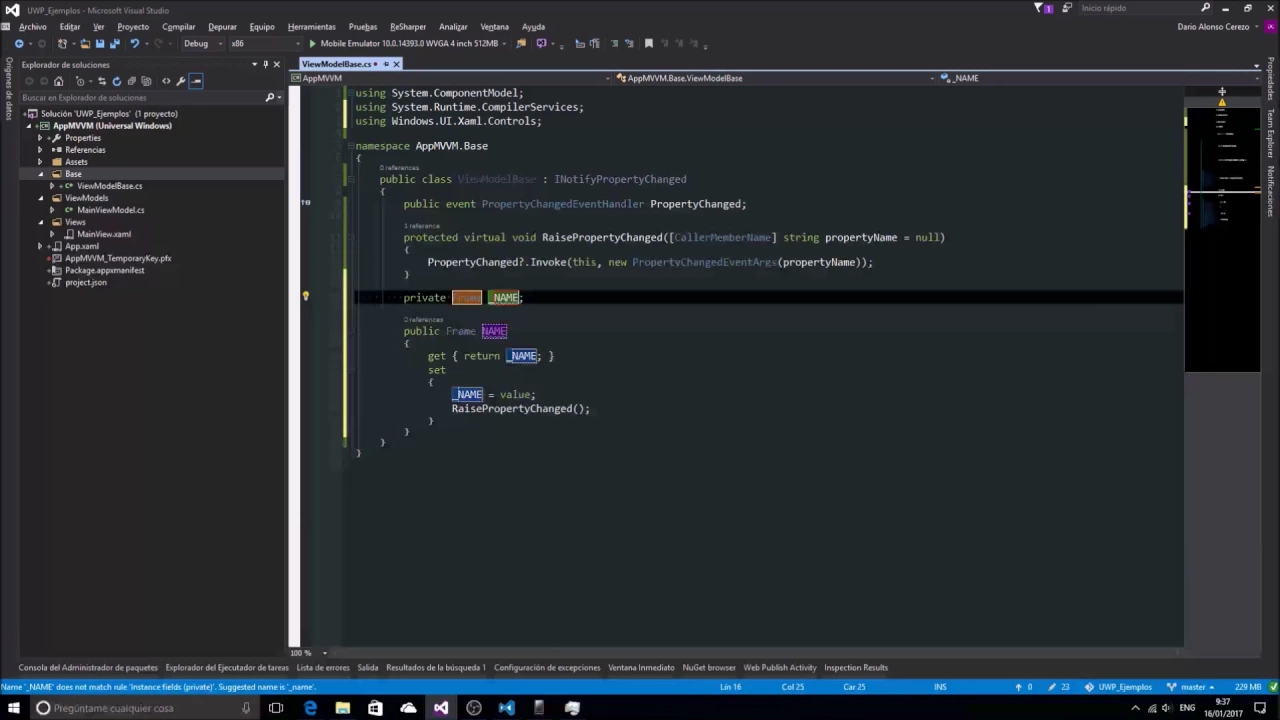
Task: Expand the App.xaml node
Action: click(40, 246)
